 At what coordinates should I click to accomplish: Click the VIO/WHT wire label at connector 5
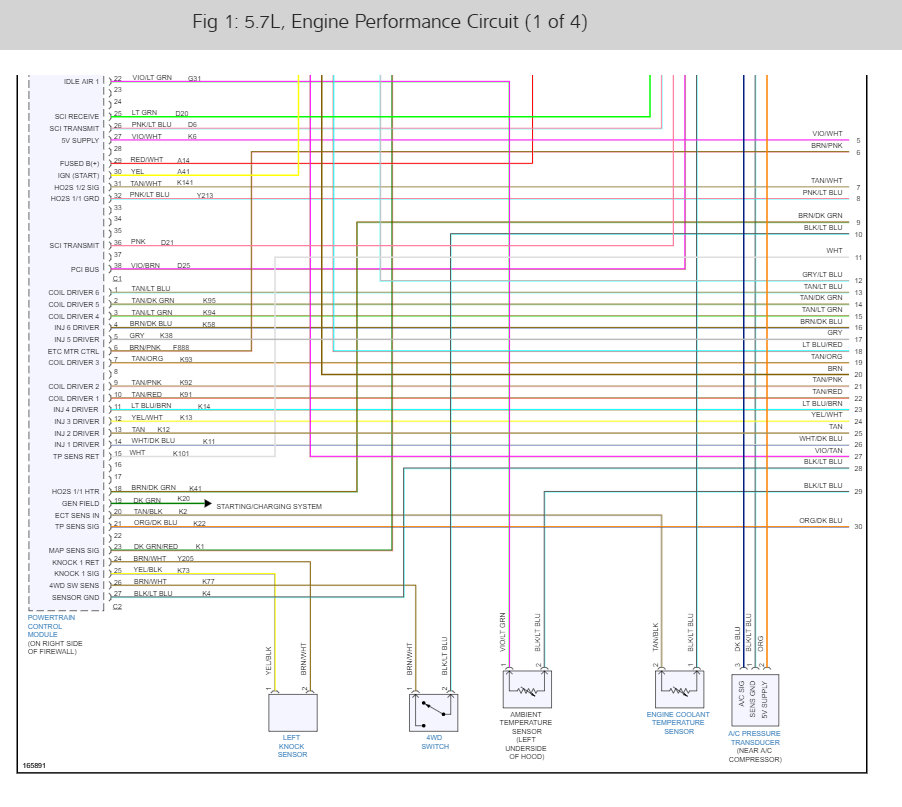coord(827,133)
